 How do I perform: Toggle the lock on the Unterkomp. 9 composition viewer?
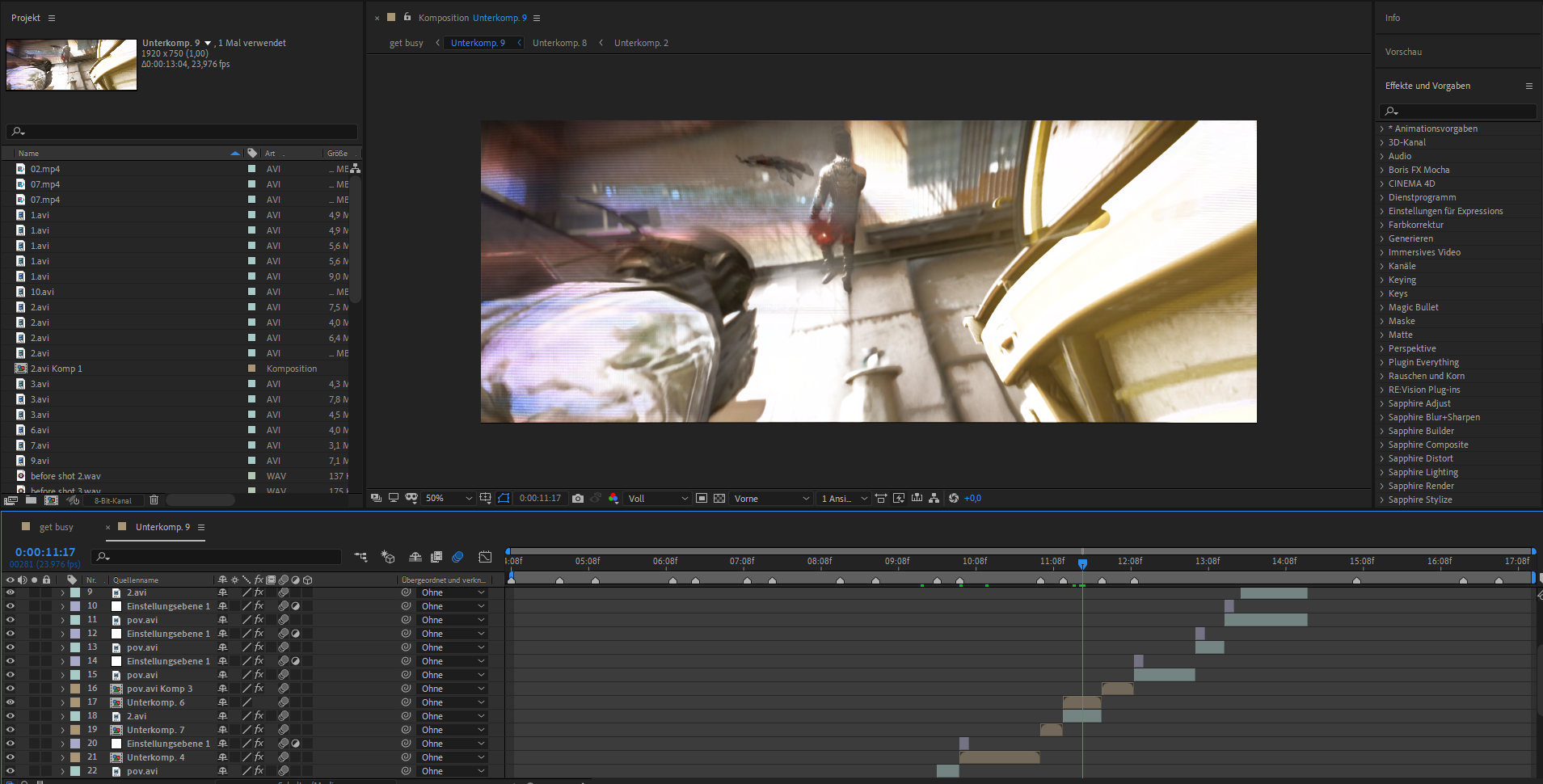point(407,17)
